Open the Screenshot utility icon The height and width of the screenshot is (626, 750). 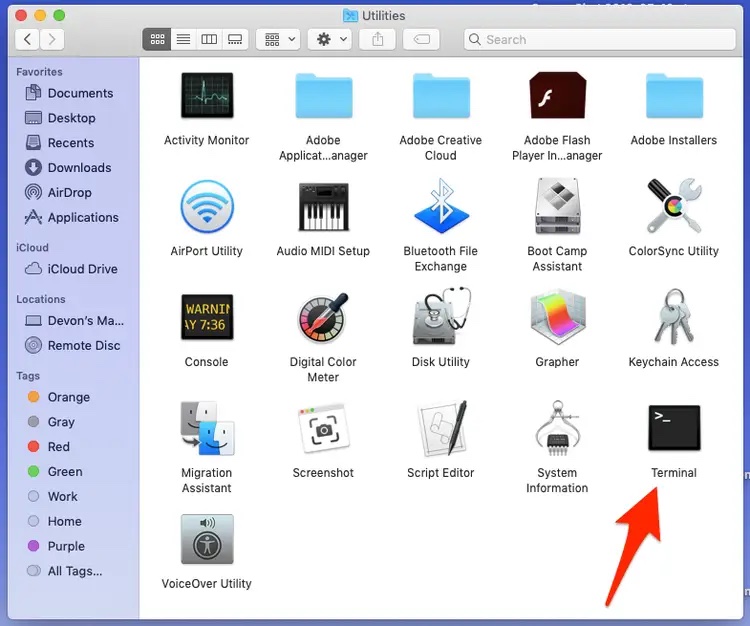(323, 429)
